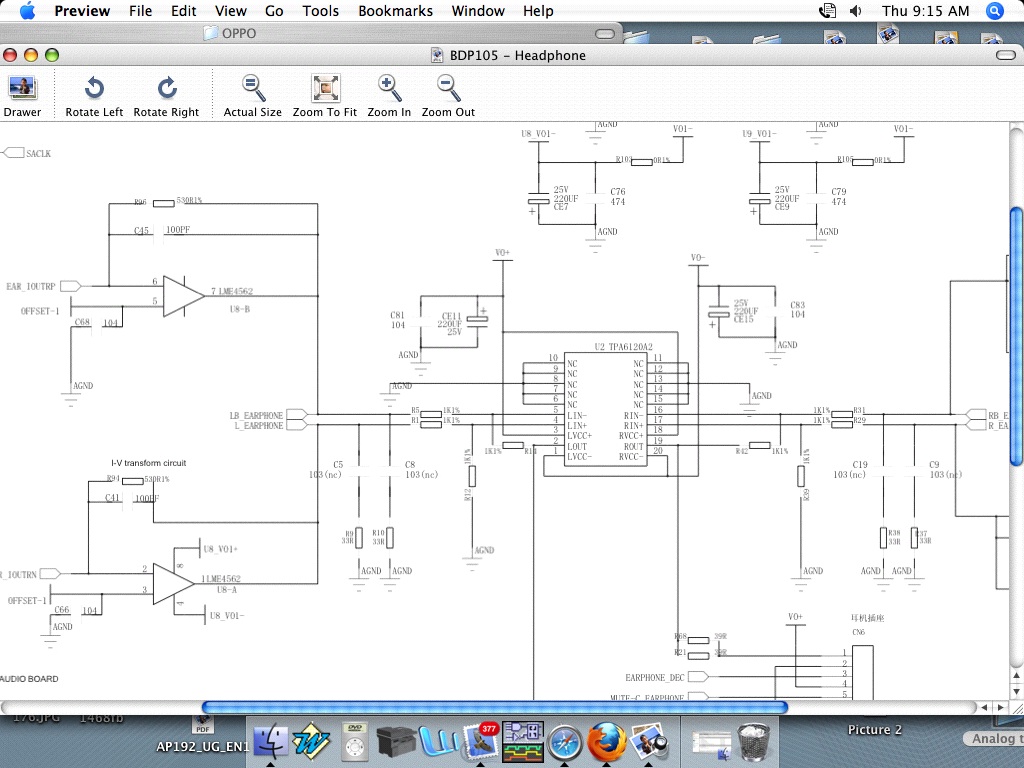Toggle the OPPO window toolbar pill button
Image resolution: width=1024 pixels, height=768 pixels.
point(605,33)
